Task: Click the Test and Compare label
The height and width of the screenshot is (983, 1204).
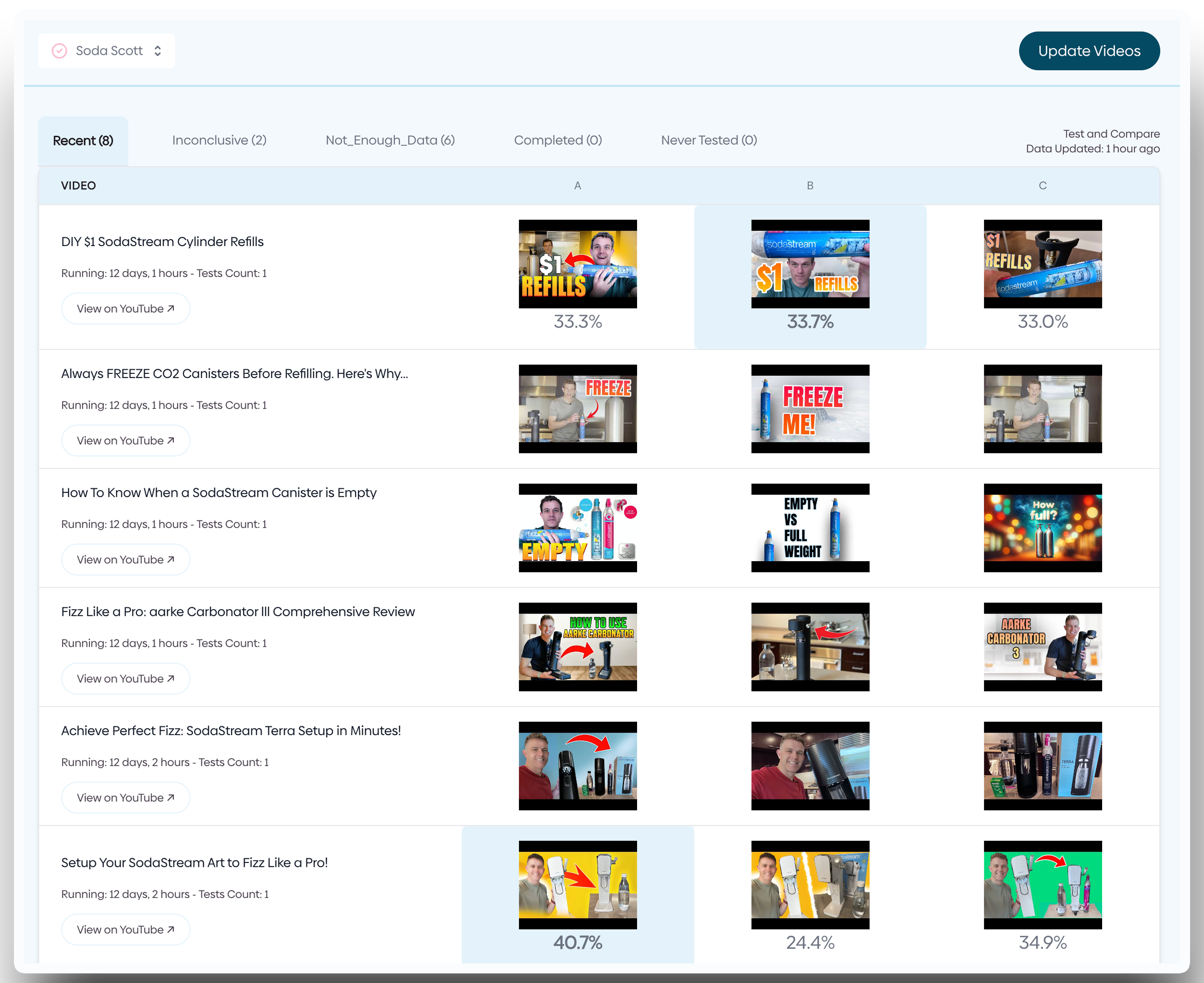Action: pos(1111,134)
